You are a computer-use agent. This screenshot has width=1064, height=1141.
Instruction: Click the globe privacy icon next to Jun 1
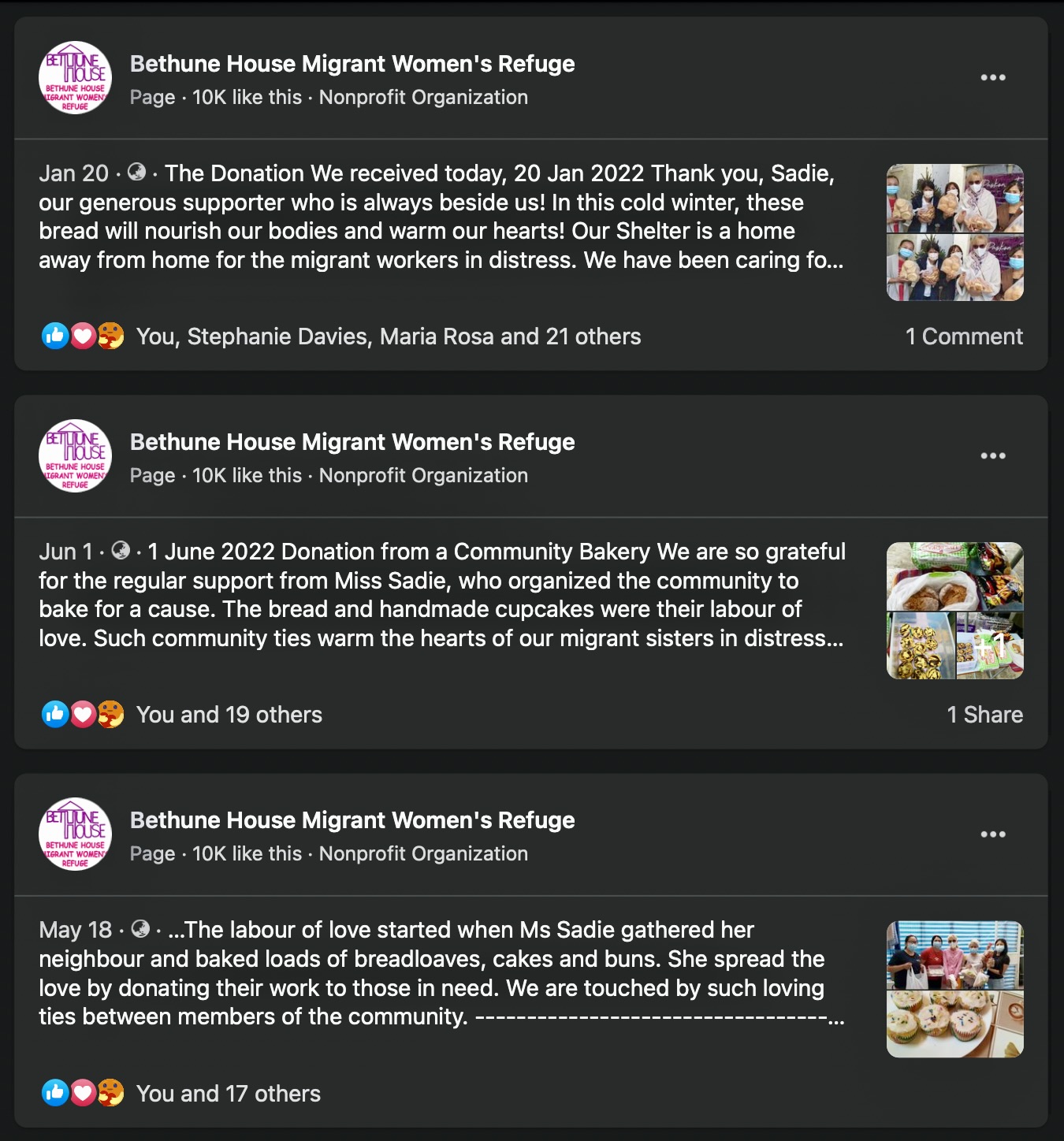pyautogui.click(x=121, y=550)
